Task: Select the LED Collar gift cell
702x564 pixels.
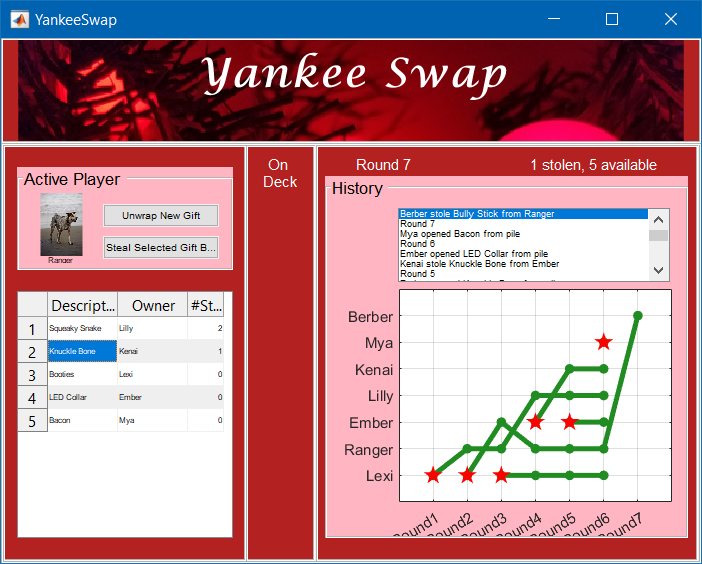Action: click(x=82, y=397)
